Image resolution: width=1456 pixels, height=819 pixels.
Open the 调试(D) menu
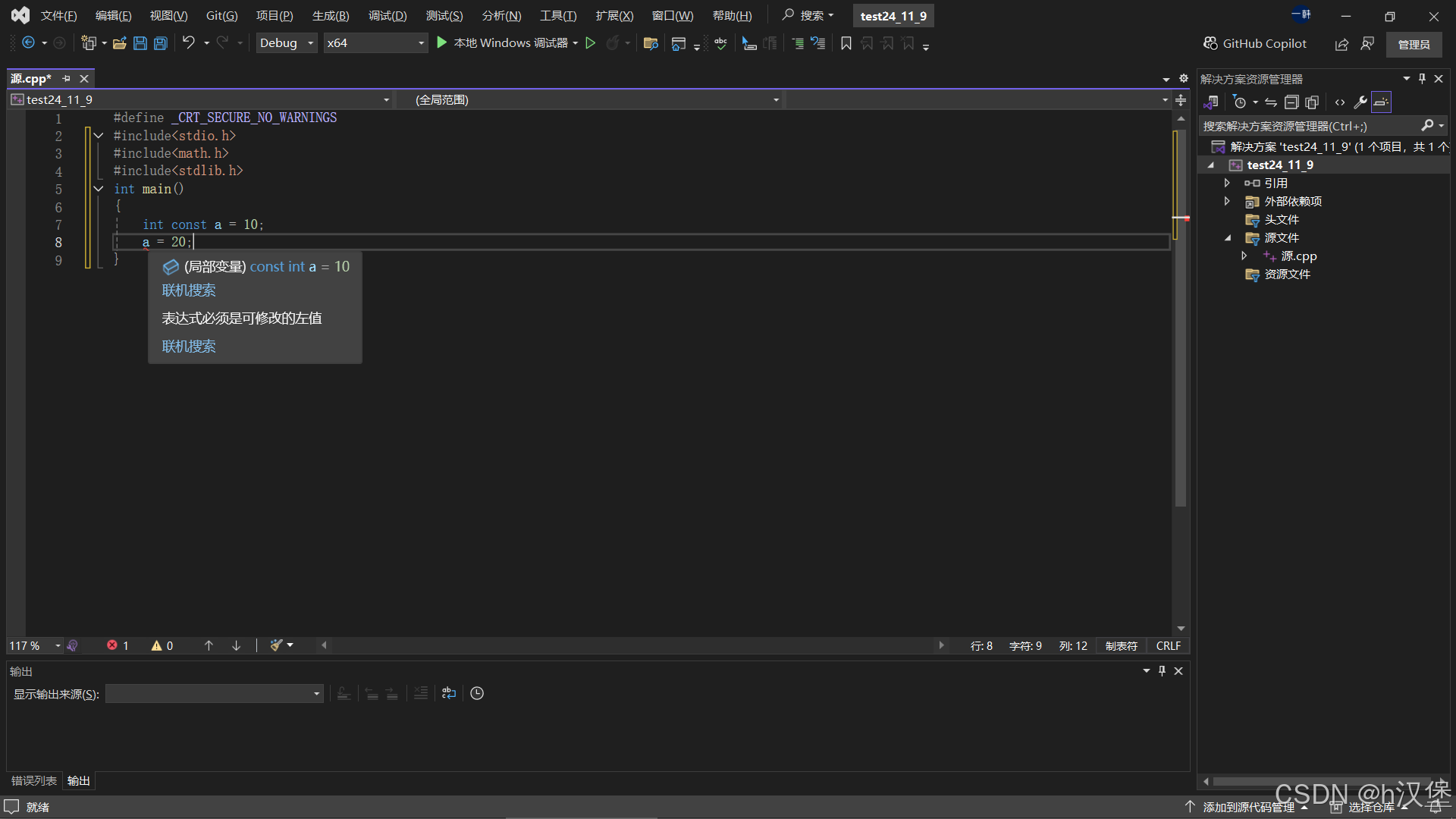tap(388, 16)
